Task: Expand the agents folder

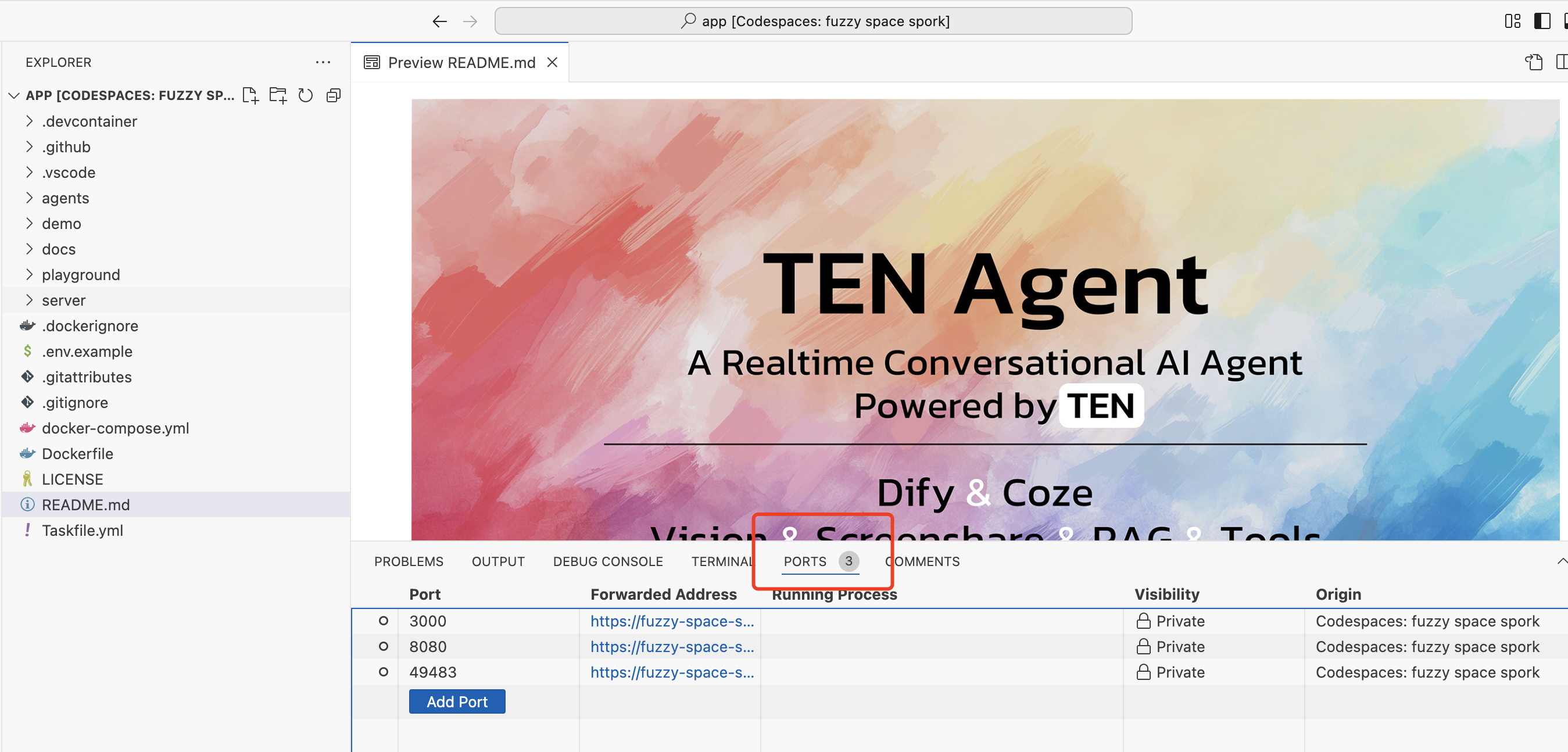Action: point(29,198)
